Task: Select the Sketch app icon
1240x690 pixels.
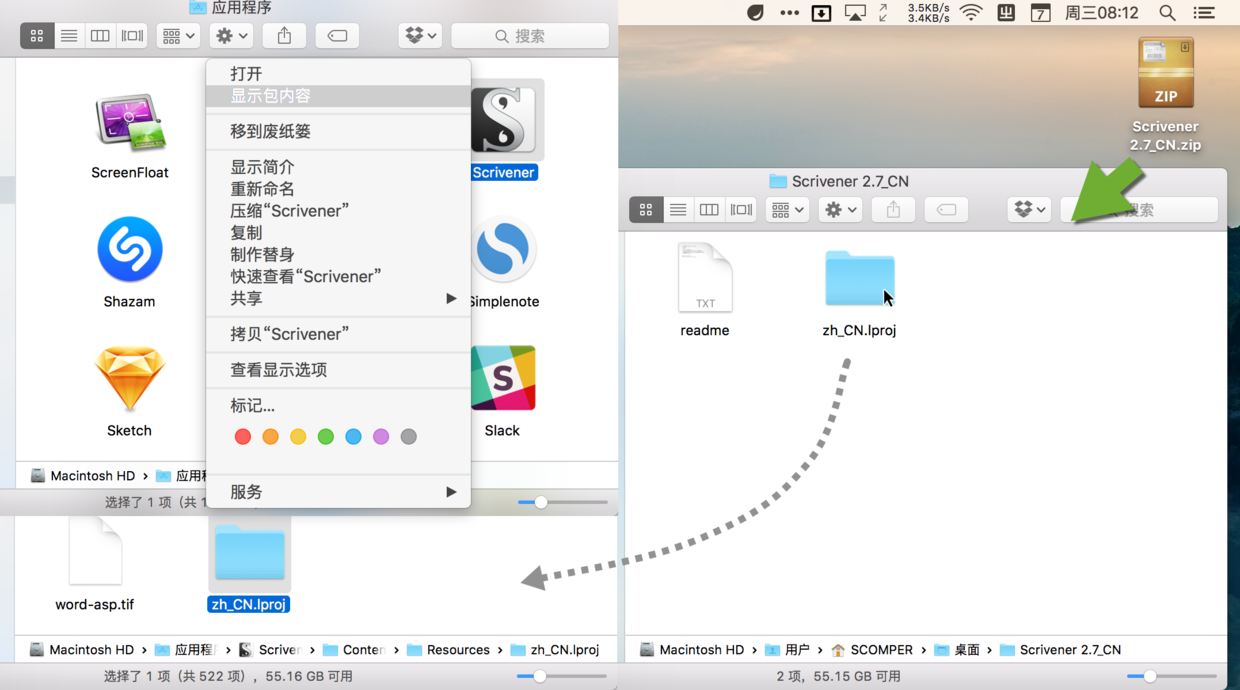Action: [129, 379]
